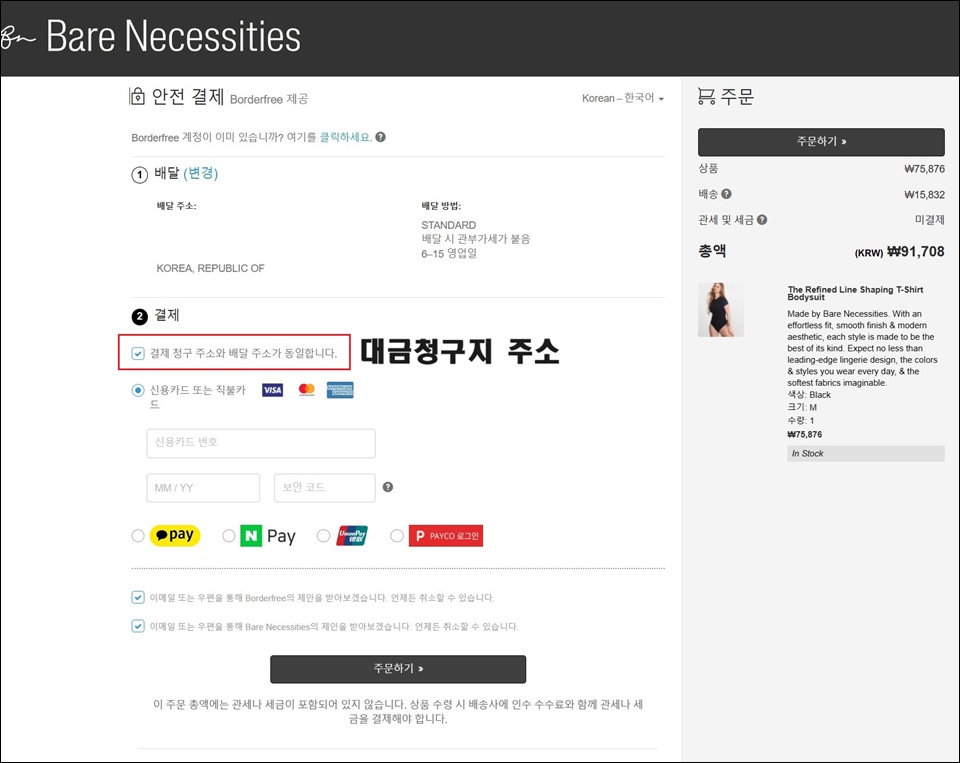Open help icon next to 관세 및 세금
The height and width of the screenshot is (763, 960).
[x=762, y=220]
